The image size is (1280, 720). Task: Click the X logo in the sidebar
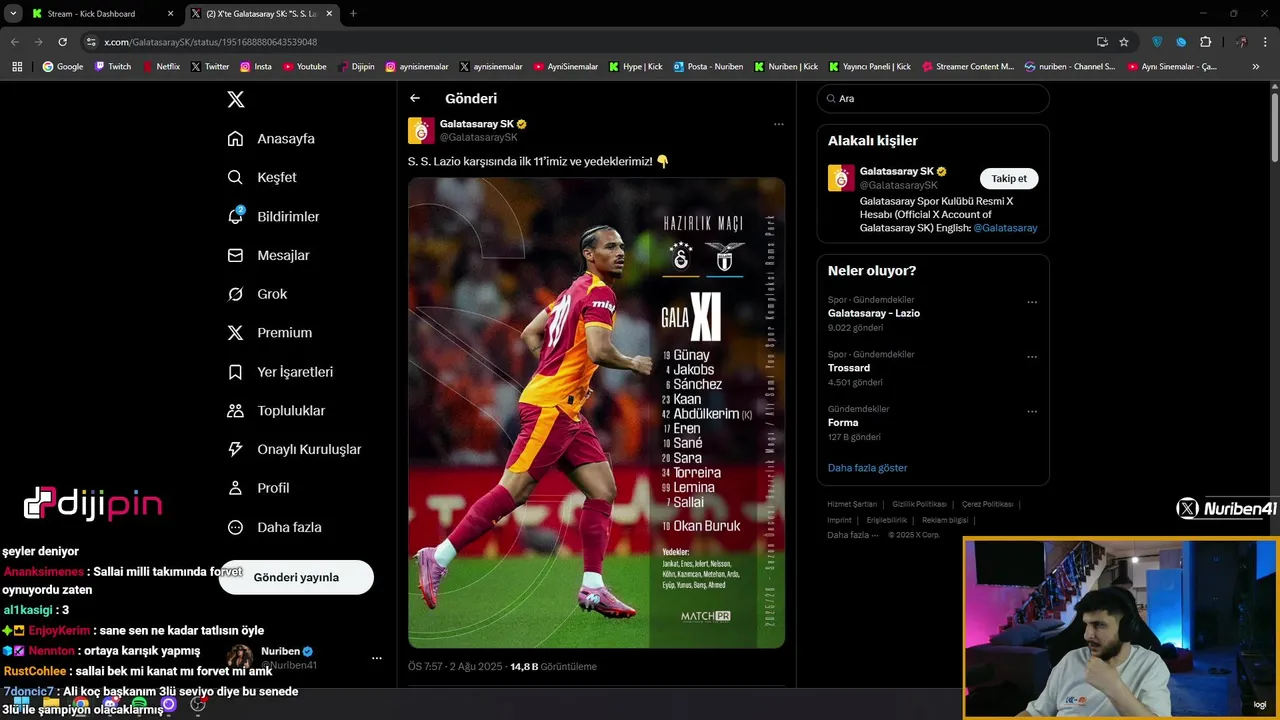coord(235,99)
